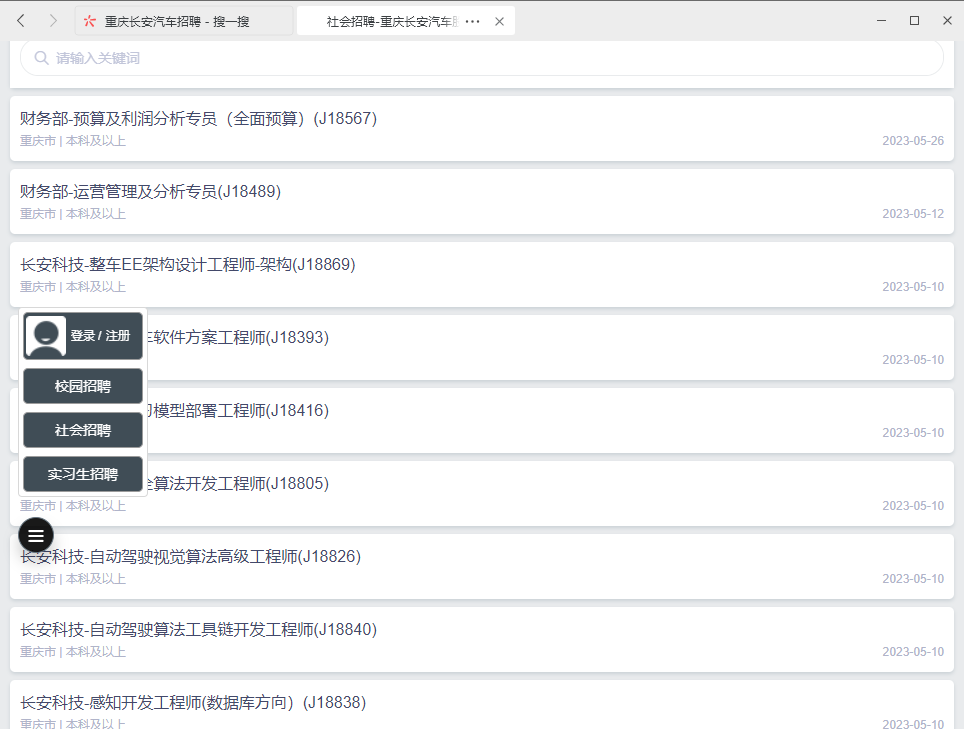Close the 社会招聘 tab
Image resolution: width=964 pixels, height=729 pixels.
click(499, 22)
